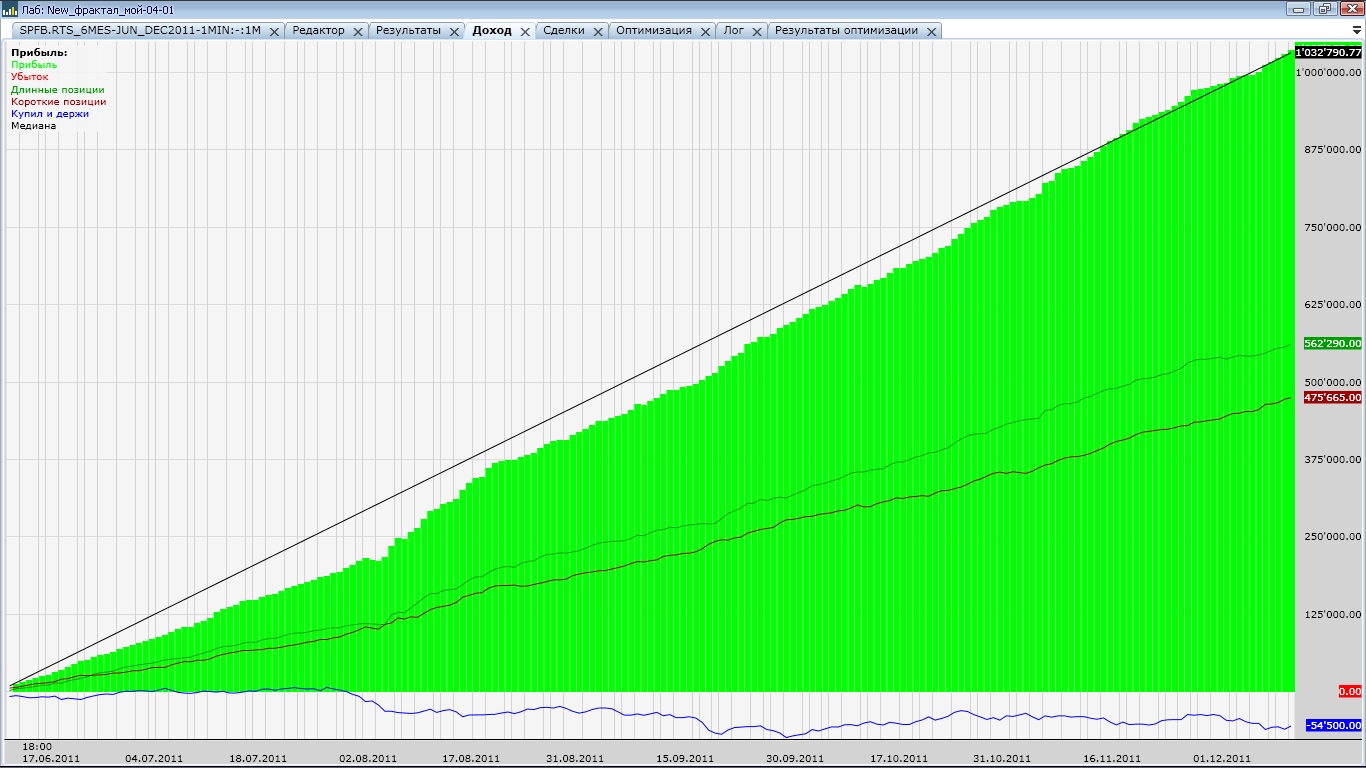
Task: Open the SPFB.RTS_6MES-JUN_DEC2011 tab
Action: (140, 30)
